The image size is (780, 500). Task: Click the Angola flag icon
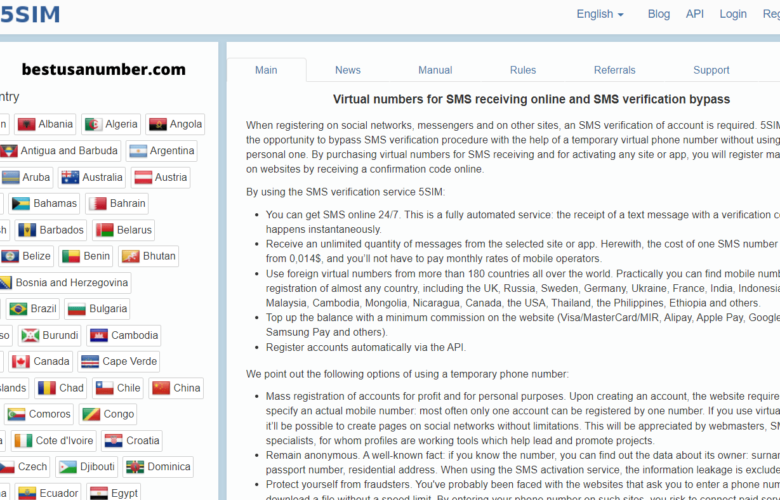pyautogui.click(x=158, y=124)
